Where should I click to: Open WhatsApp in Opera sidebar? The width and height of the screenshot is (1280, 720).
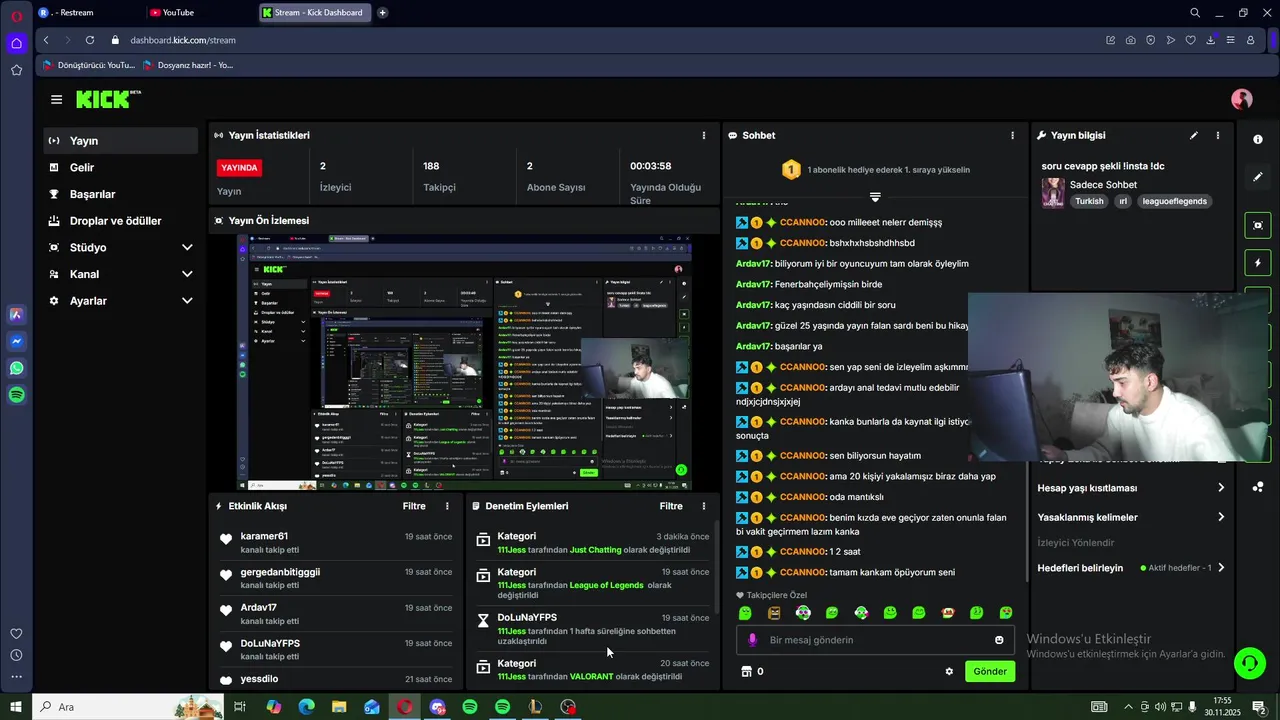click(x=16, y=368)
